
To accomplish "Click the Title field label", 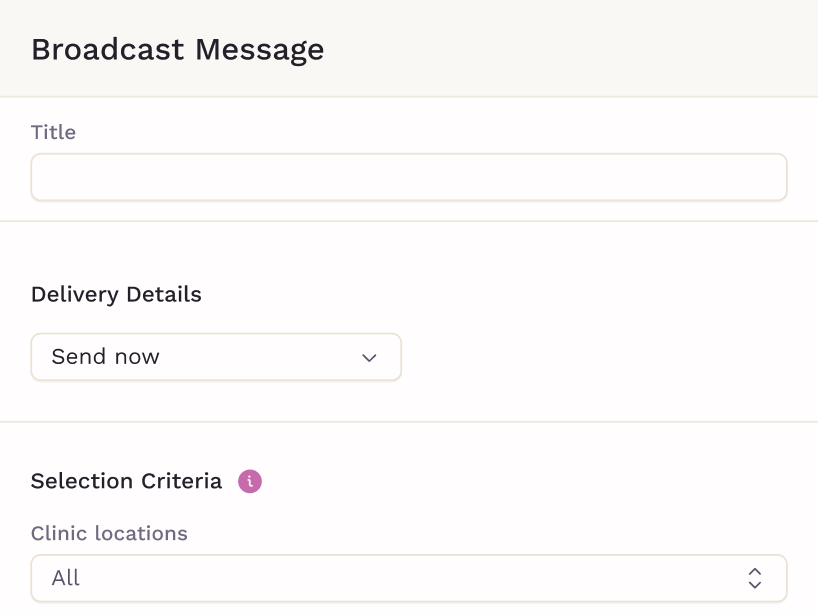I will pyautogui.click(x=53, y=132).
